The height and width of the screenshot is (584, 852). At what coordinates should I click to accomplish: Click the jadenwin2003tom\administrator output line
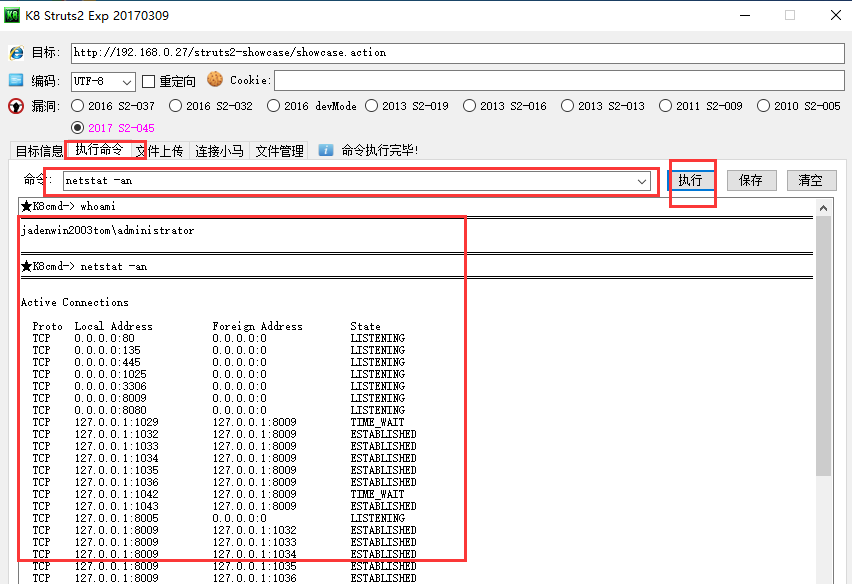click(108, 230)
